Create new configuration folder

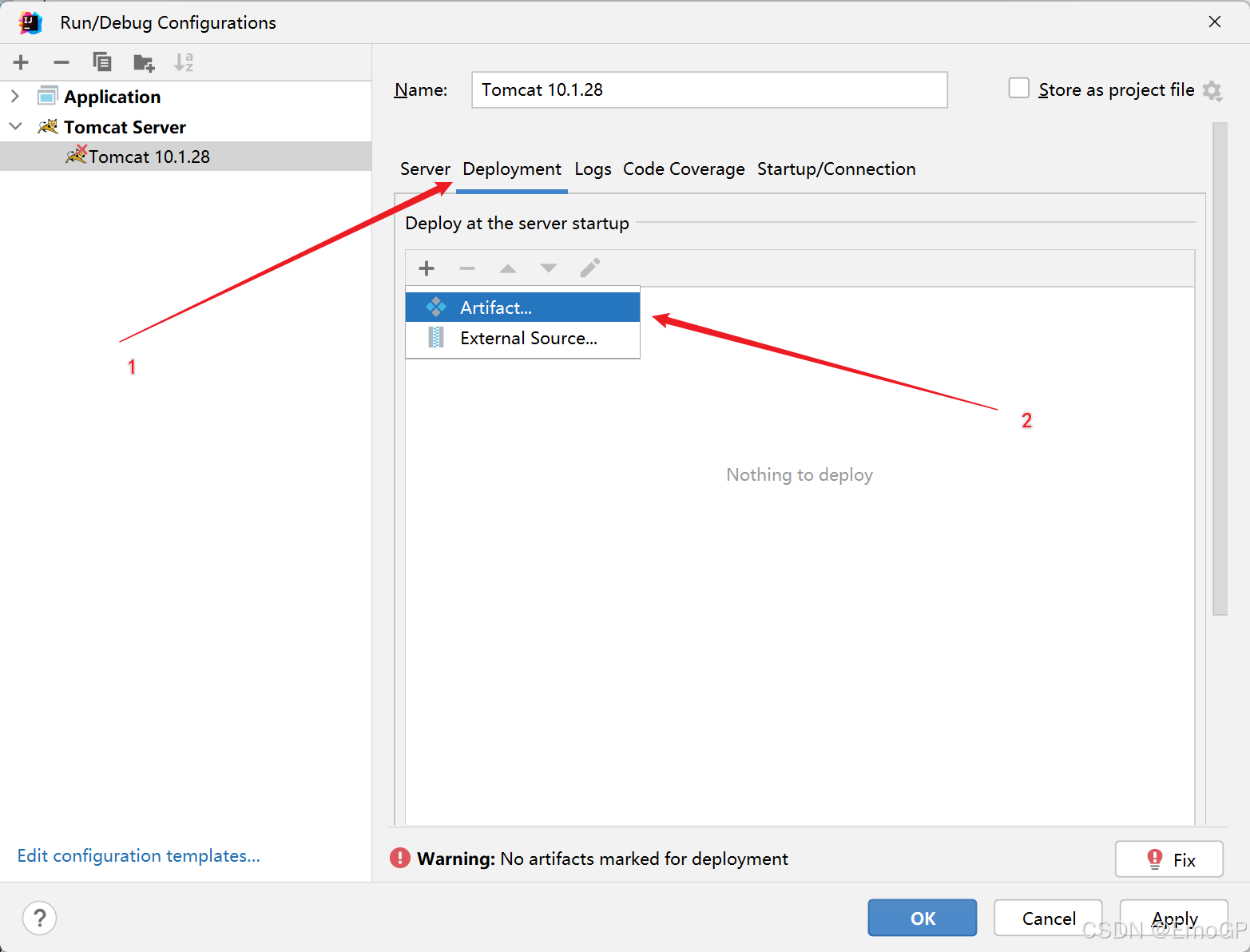click(144, 62)
